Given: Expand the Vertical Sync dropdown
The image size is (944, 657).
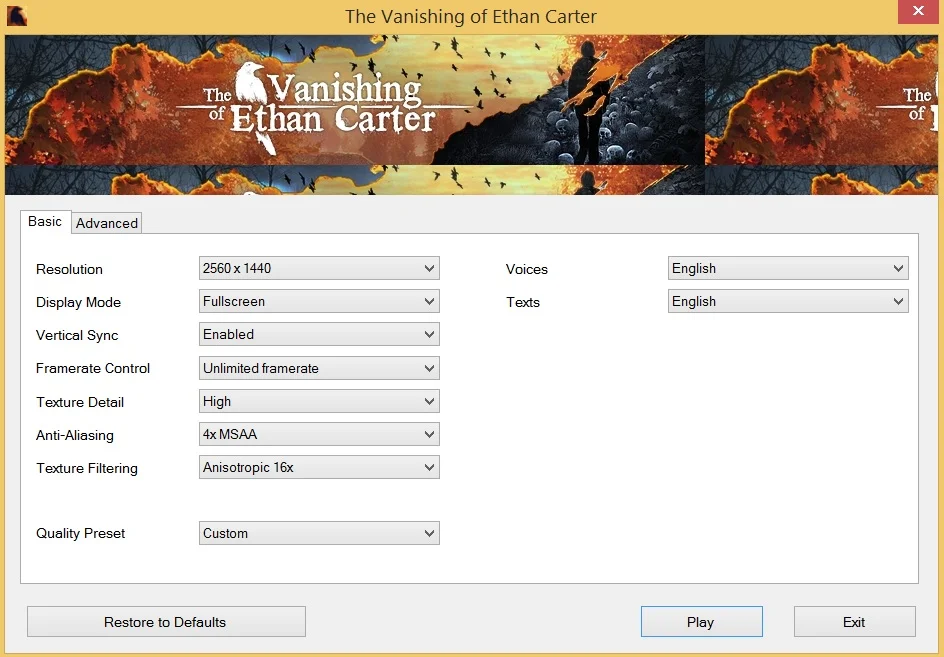Looking at the screenshot, I should click(319, 334).
